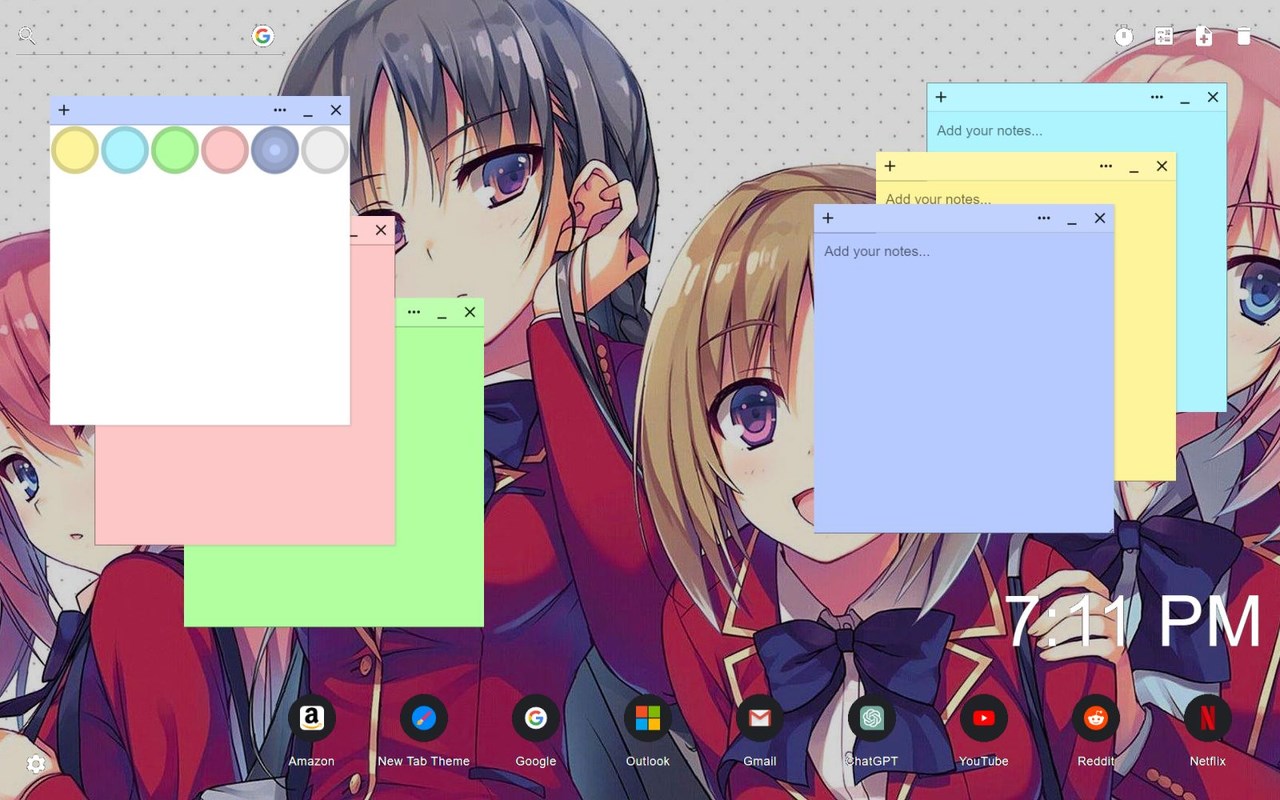Add note using plus on yellow note
This screenshot has width=1280, height=800.
[890, 166]
